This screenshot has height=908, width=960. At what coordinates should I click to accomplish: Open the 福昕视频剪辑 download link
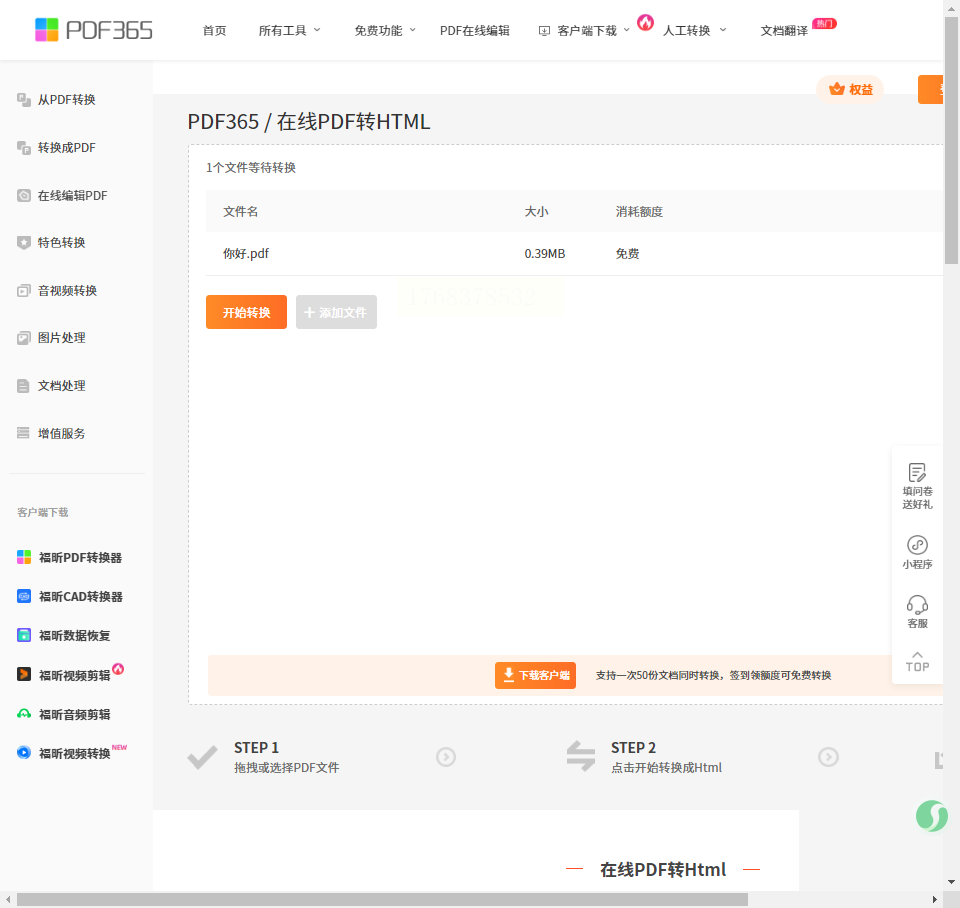tap(75, 675)
